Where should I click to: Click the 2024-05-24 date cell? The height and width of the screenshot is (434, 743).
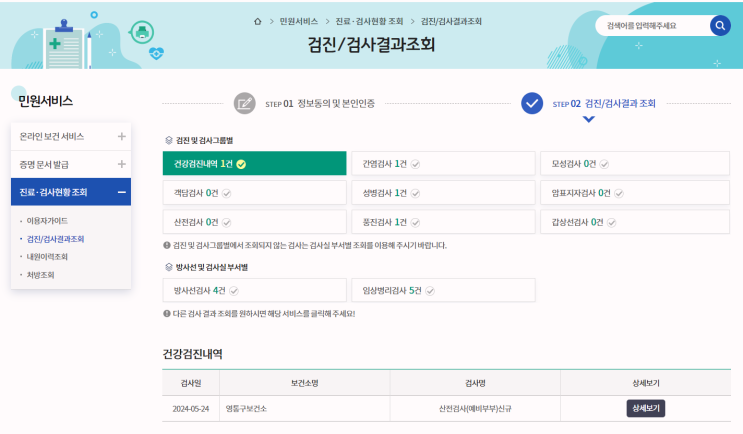(x=190, y=409)
